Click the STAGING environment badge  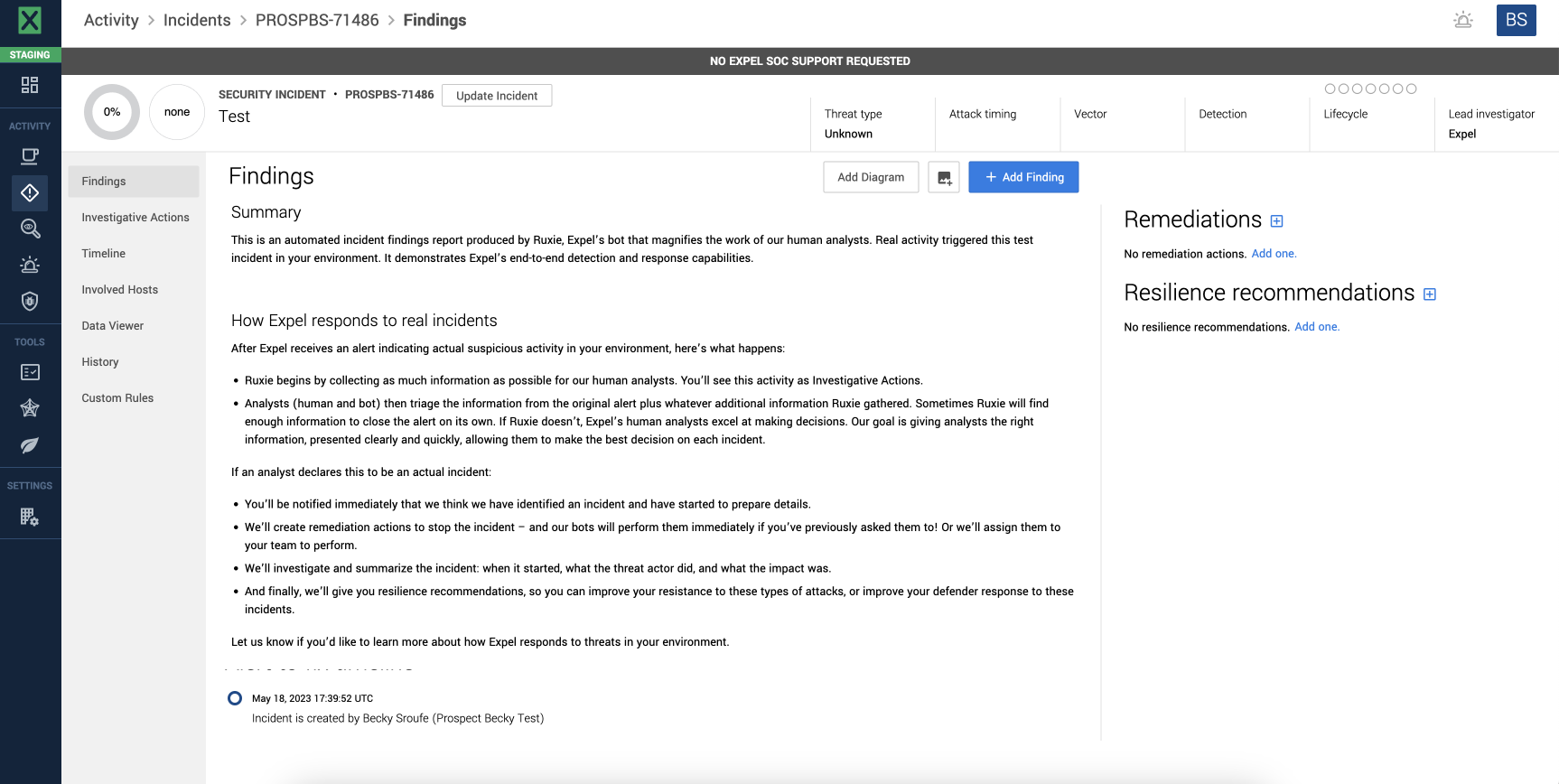pos(30,55)
